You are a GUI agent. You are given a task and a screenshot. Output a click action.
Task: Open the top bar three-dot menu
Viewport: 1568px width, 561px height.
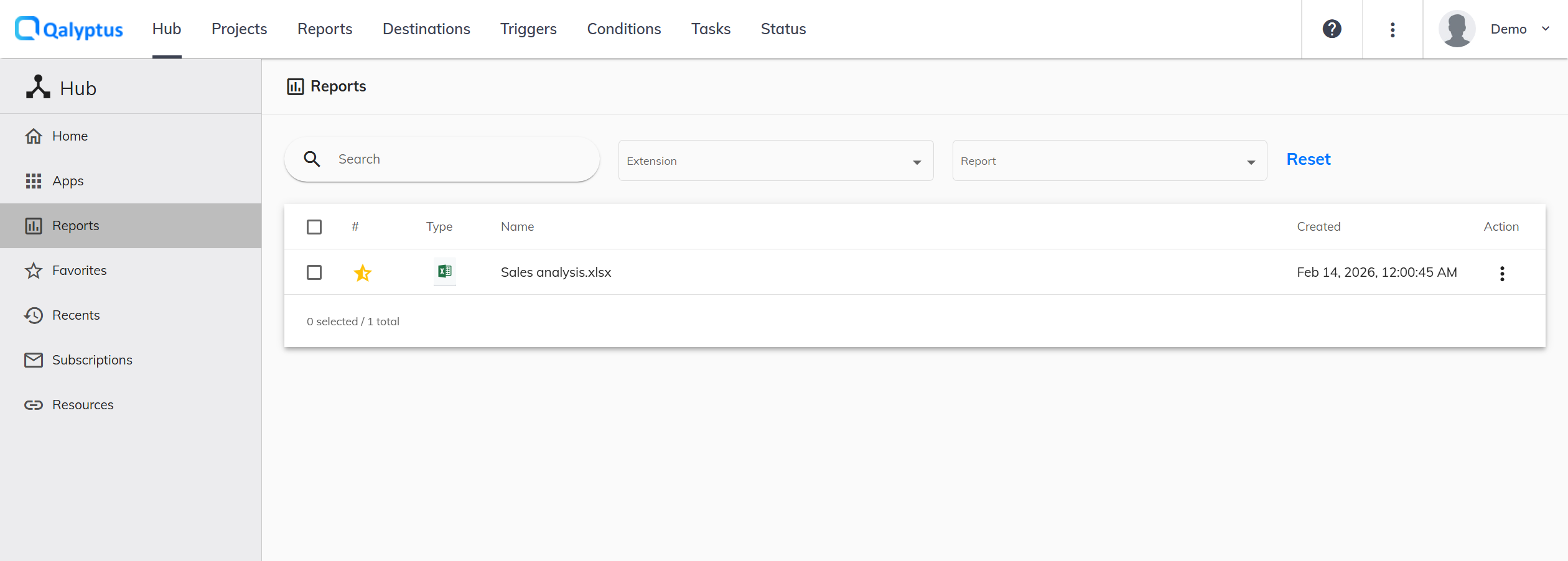point(1393,29)
